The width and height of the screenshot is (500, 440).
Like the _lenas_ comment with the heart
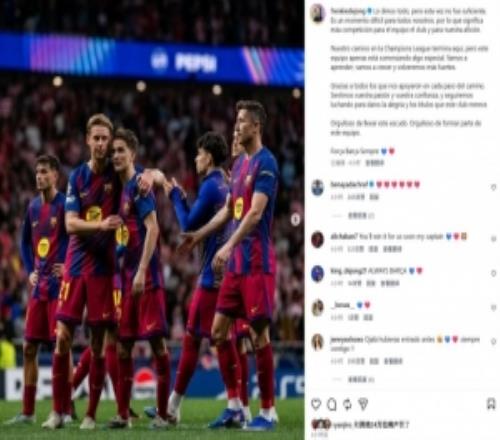click(x=494, y=307)
